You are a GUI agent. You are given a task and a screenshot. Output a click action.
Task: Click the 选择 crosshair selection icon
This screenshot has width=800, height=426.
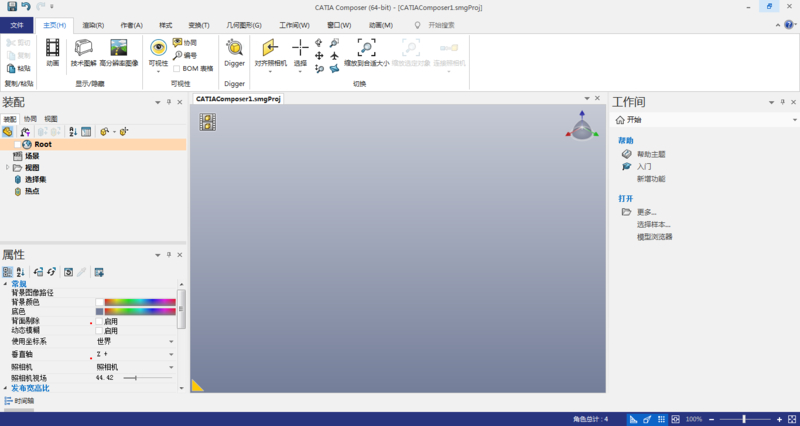click(x=300, y=47)
